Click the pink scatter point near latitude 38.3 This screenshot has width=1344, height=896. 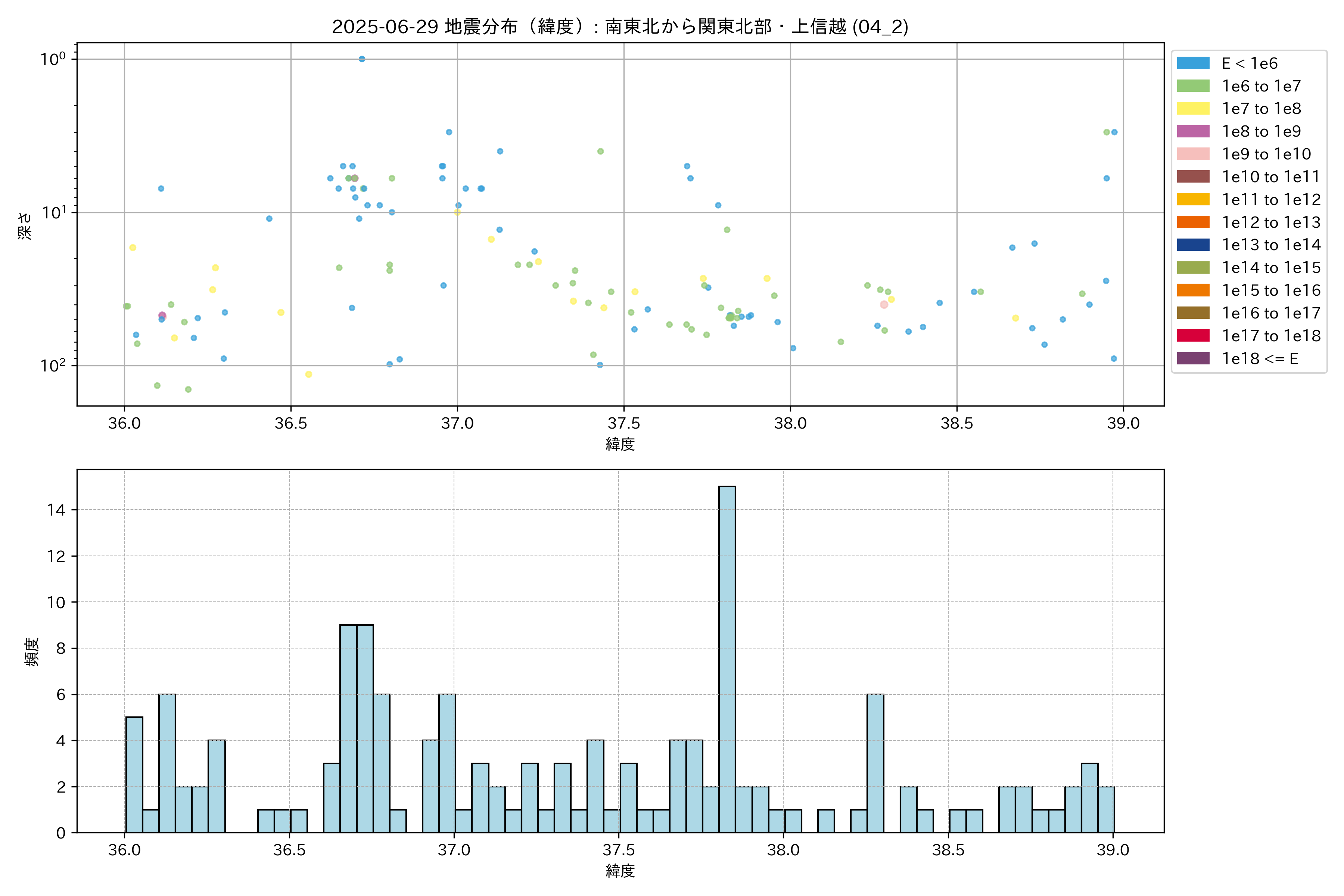884,305
